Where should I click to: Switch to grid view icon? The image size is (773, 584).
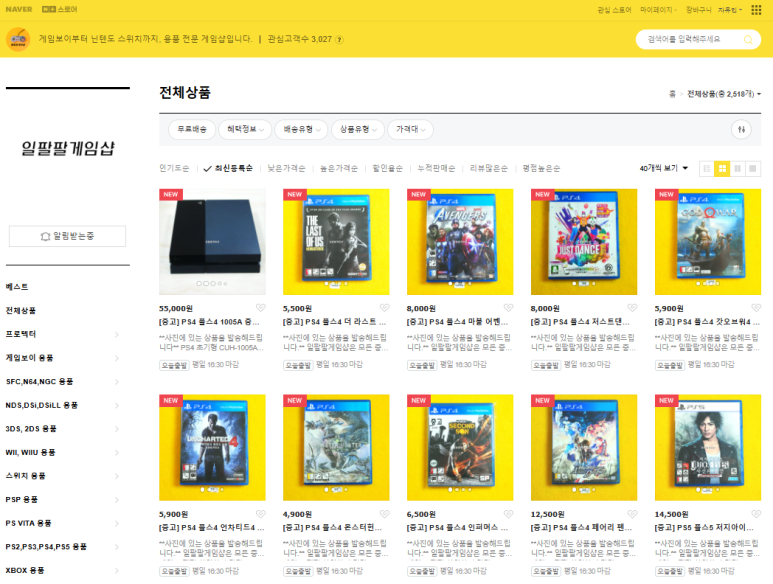coord(722,169)
